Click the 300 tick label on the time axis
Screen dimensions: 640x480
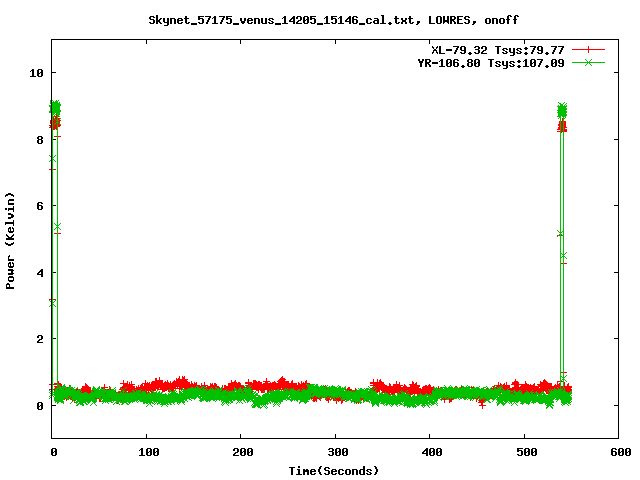point(335,452)
